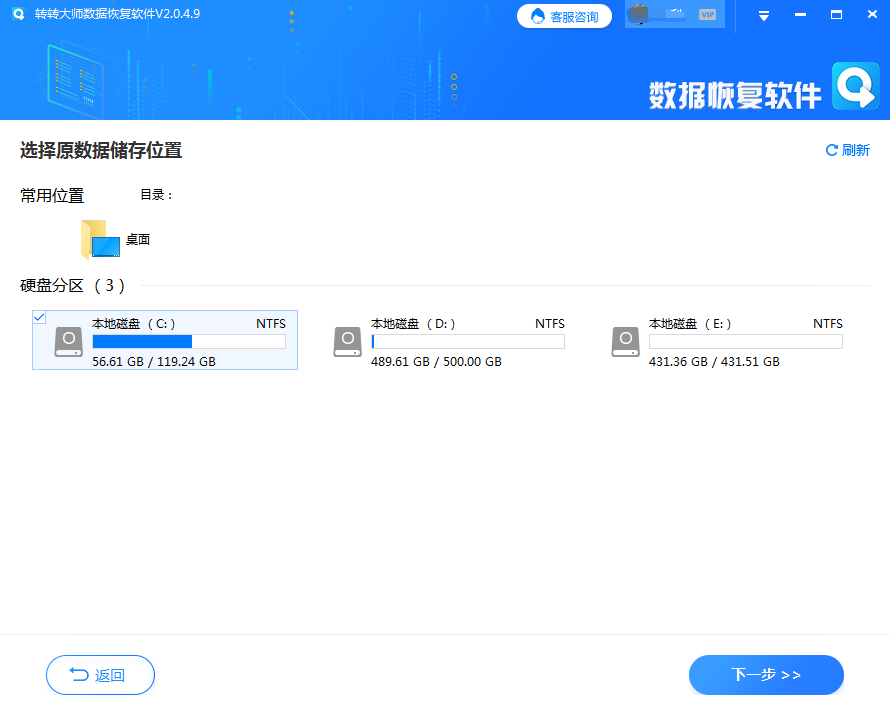Click the 桌面 label text

point(138,239)
